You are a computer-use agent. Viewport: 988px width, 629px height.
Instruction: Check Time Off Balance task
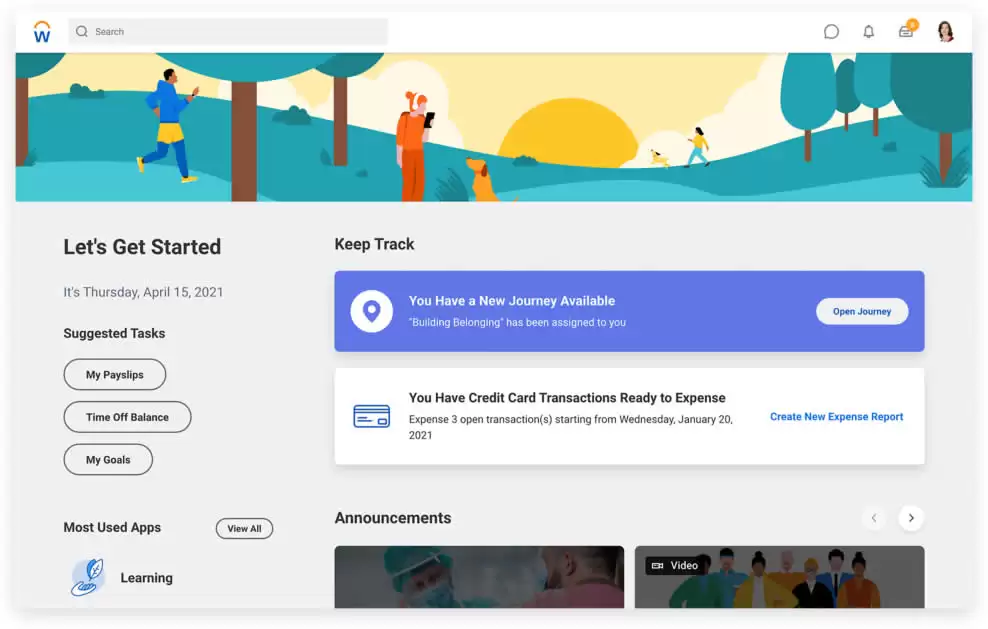coord(127,417)
